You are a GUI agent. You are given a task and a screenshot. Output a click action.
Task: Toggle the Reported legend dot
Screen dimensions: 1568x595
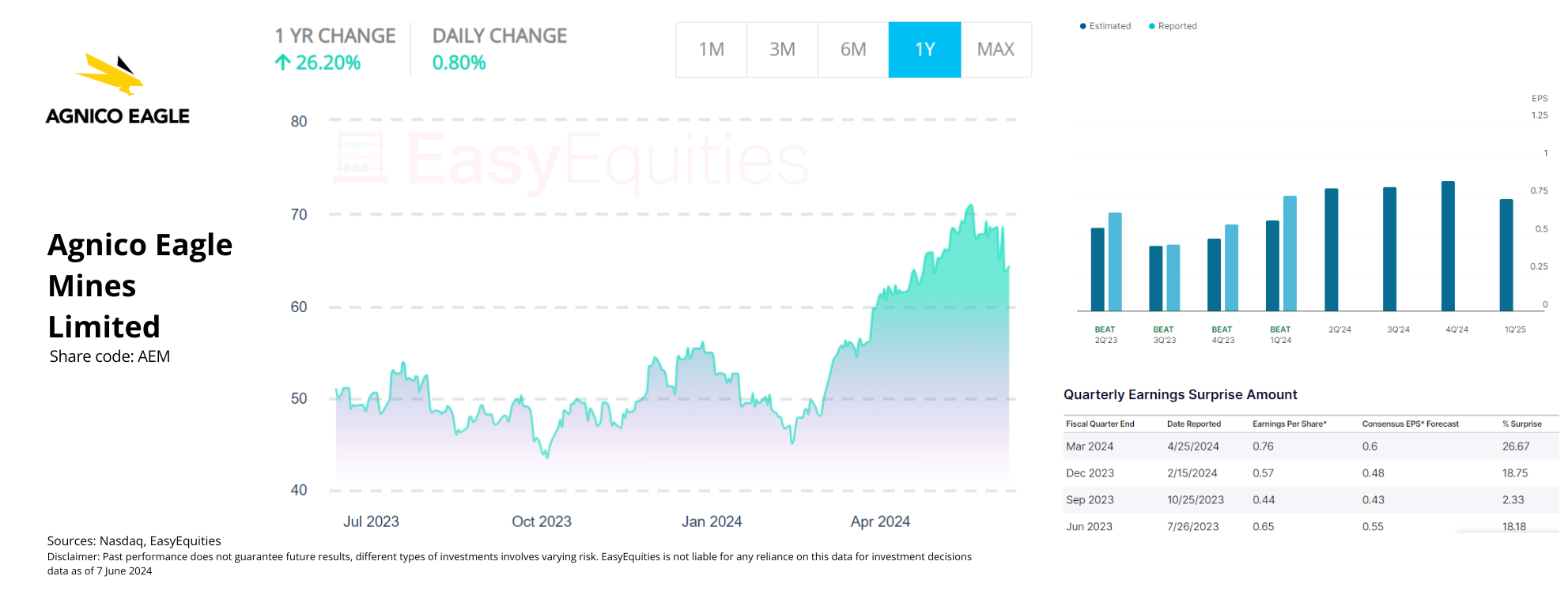coord(1152,26)
